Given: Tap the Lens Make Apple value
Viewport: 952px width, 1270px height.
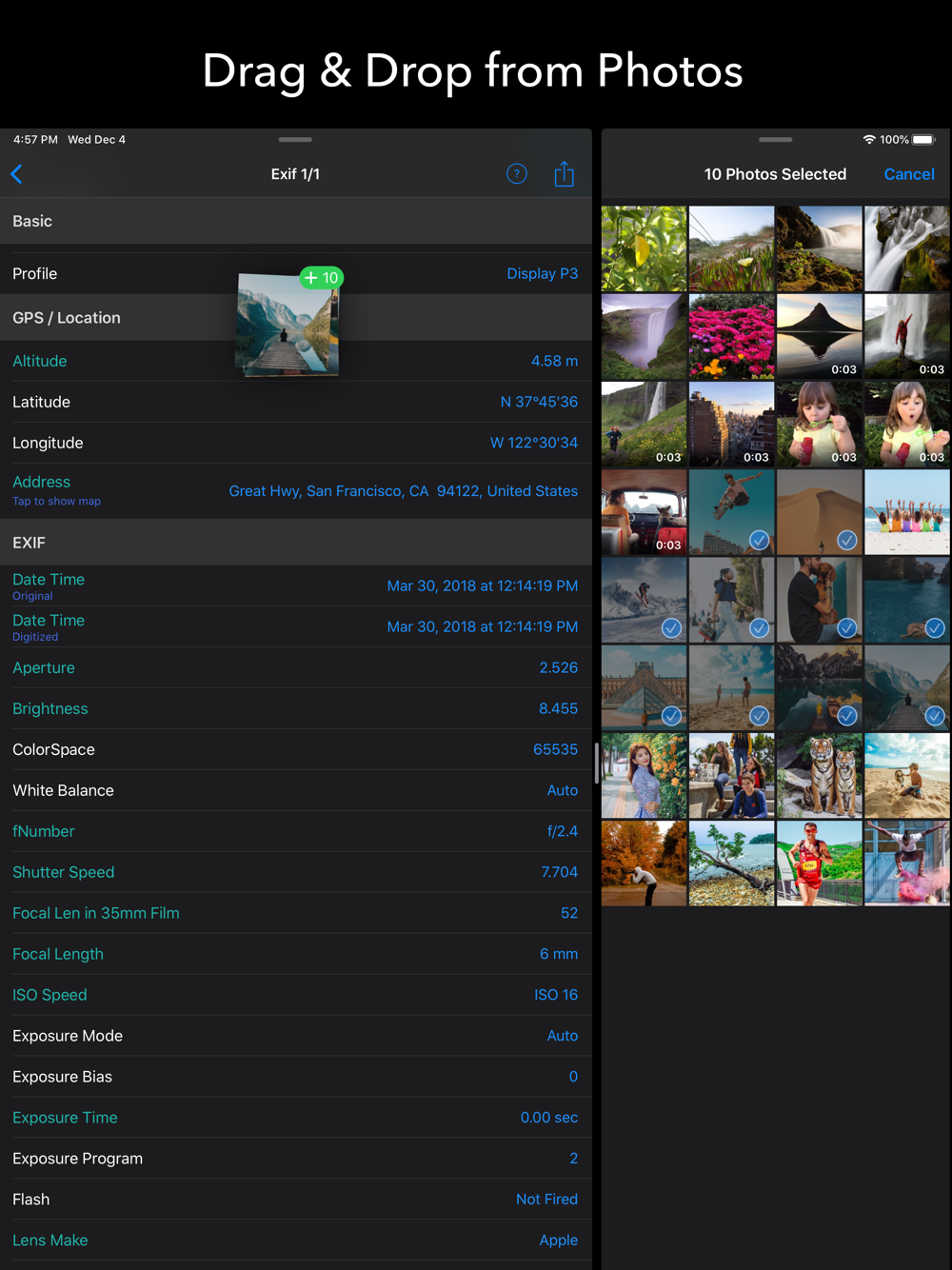Looking at the screenshot, I should pos(559,1240).
